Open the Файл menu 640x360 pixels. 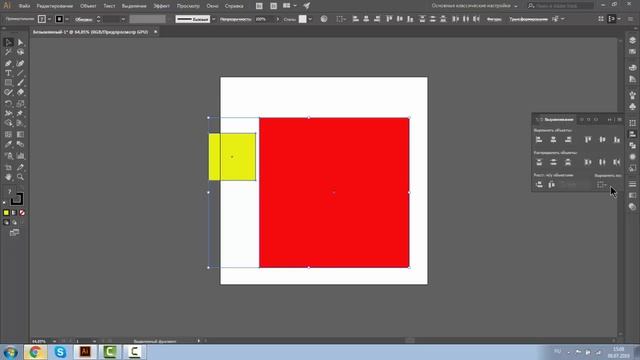tap(24, 6)
